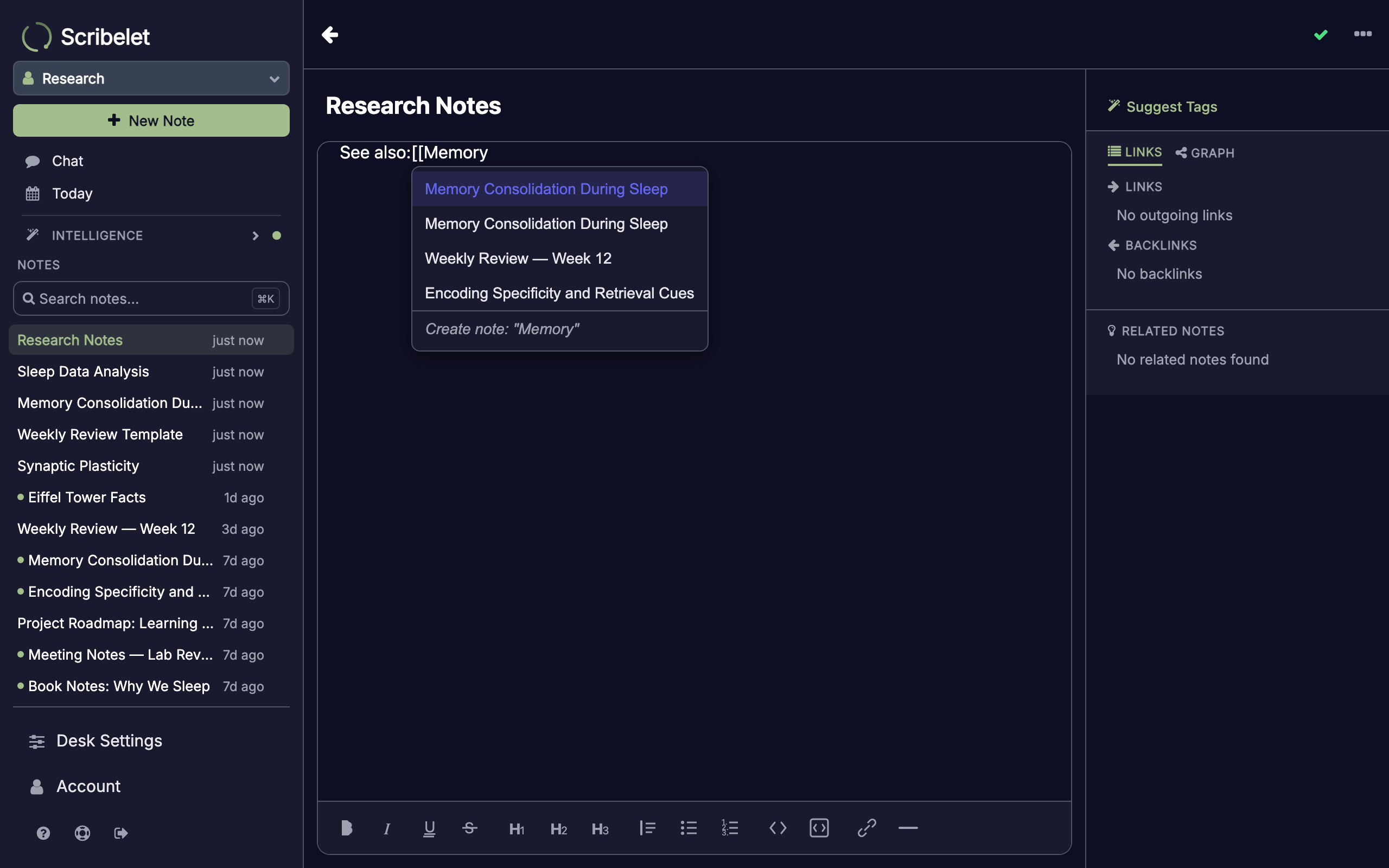
Task: Open the Synaptic Plasticity note
Action: click(151, 466)
